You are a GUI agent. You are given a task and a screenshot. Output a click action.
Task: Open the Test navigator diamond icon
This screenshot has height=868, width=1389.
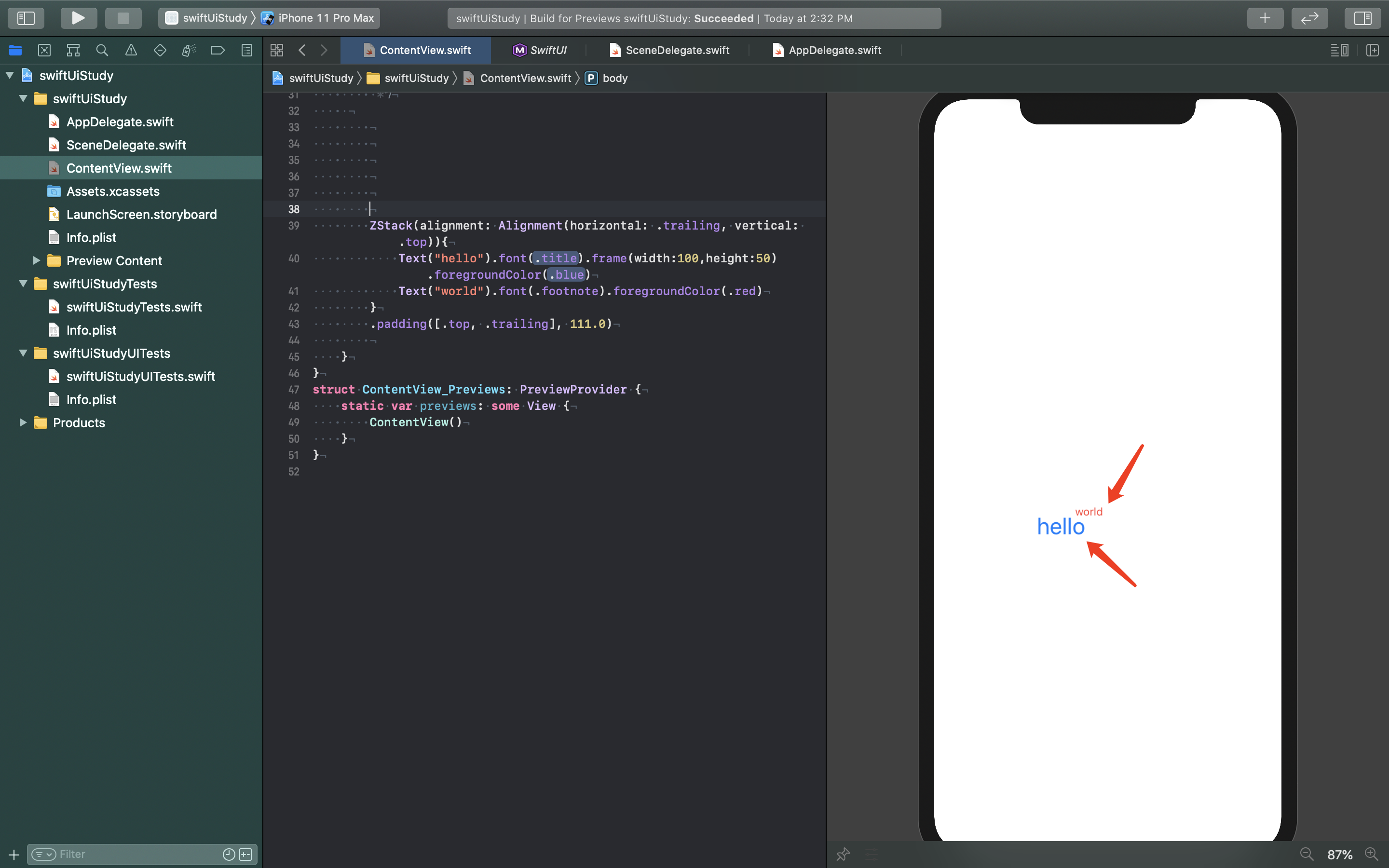pyautogui.click(x=160, y=51)
